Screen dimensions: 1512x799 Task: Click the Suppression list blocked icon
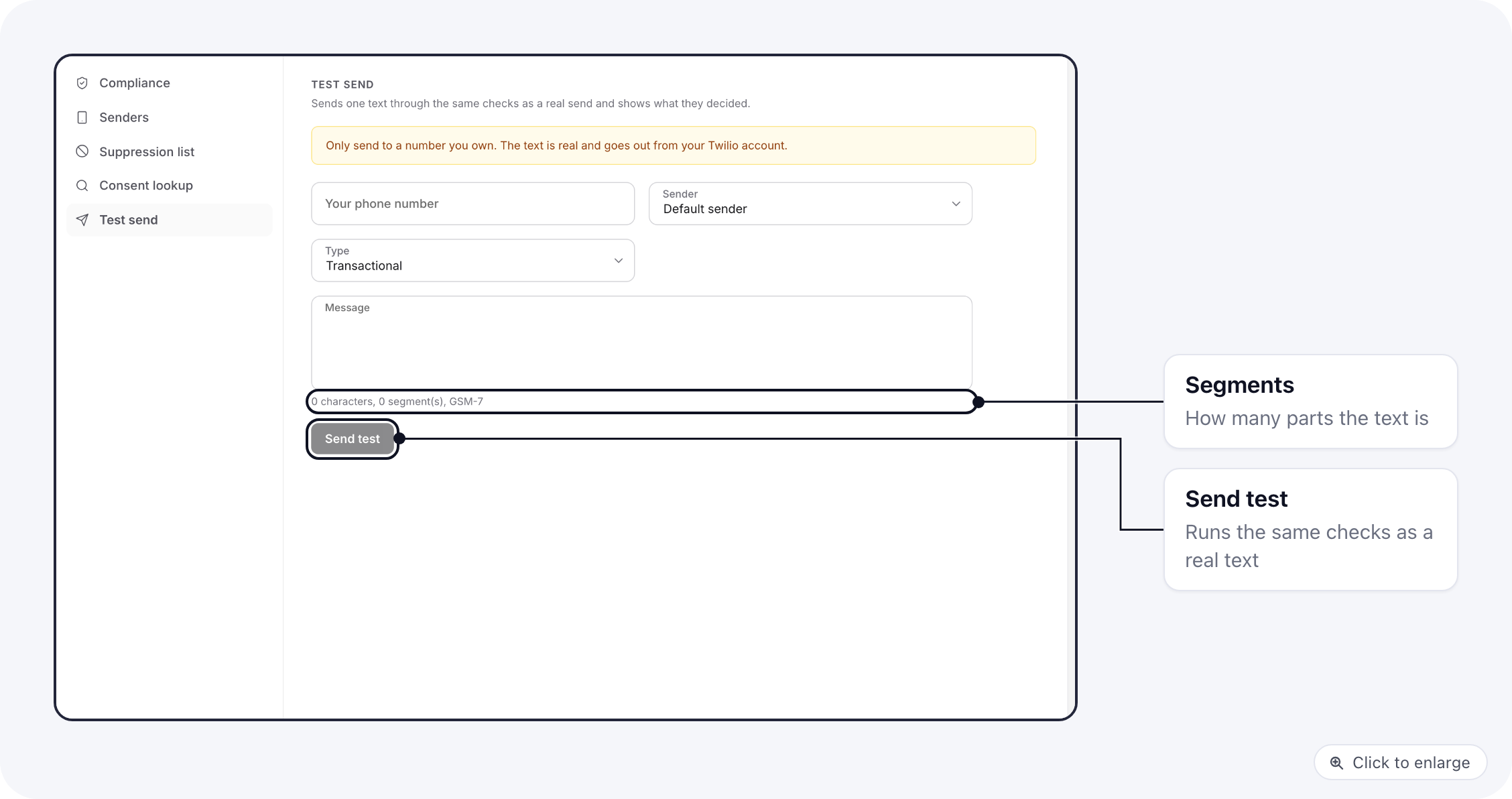point(82,151)
